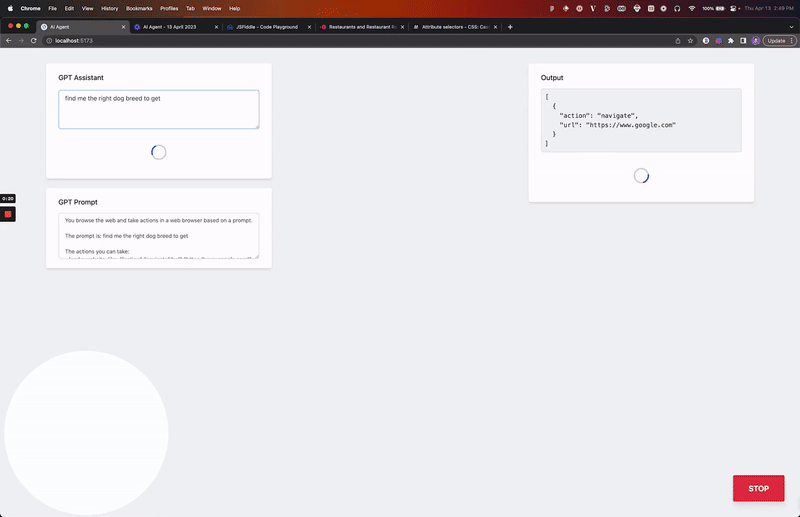Image resolution: width=800 pixels, height=517 pixels.
Task: Open the Edit menu
Action: point(69,9)
